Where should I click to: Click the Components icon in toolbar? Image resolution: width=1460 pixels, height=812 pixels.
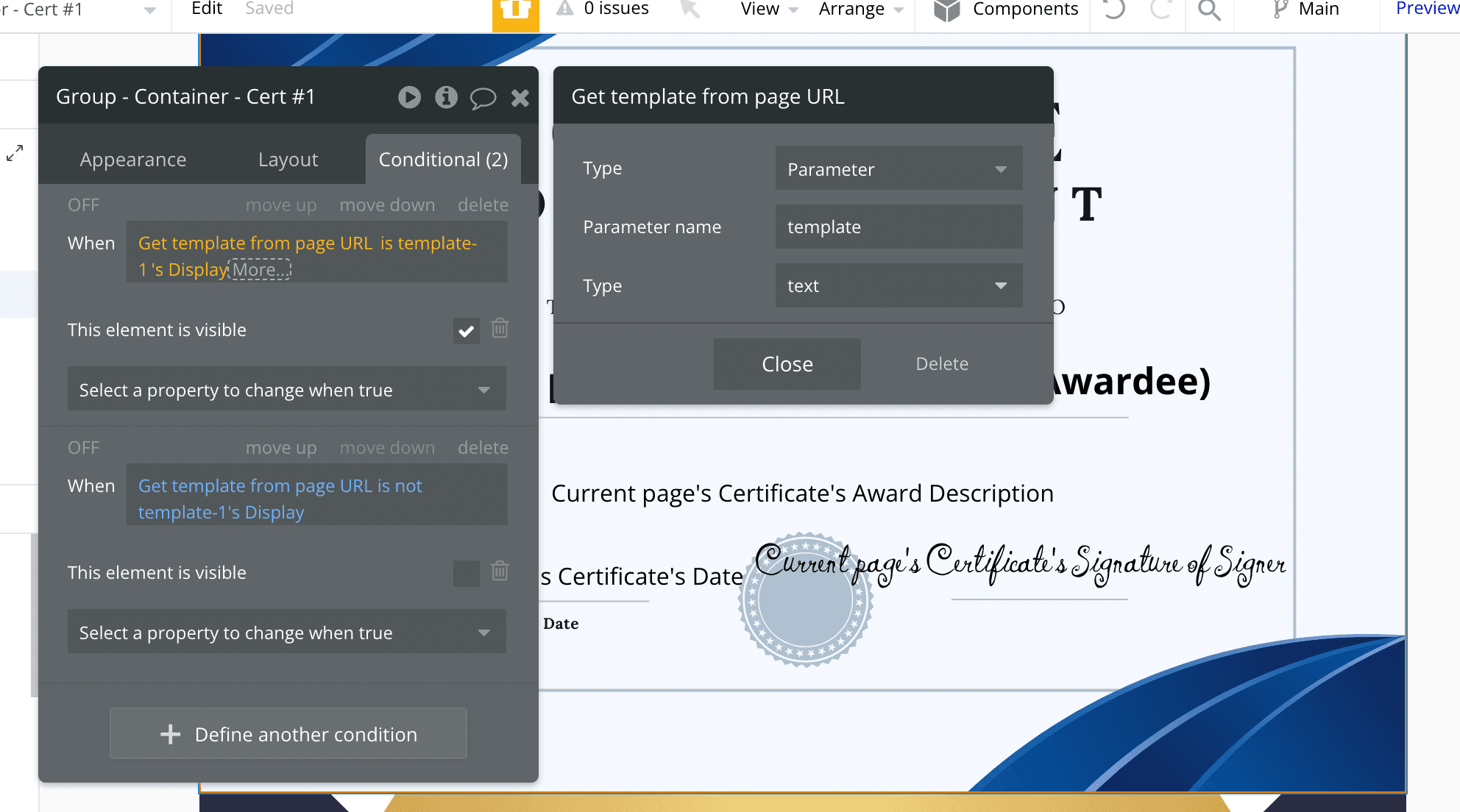(x=946, y=11)
